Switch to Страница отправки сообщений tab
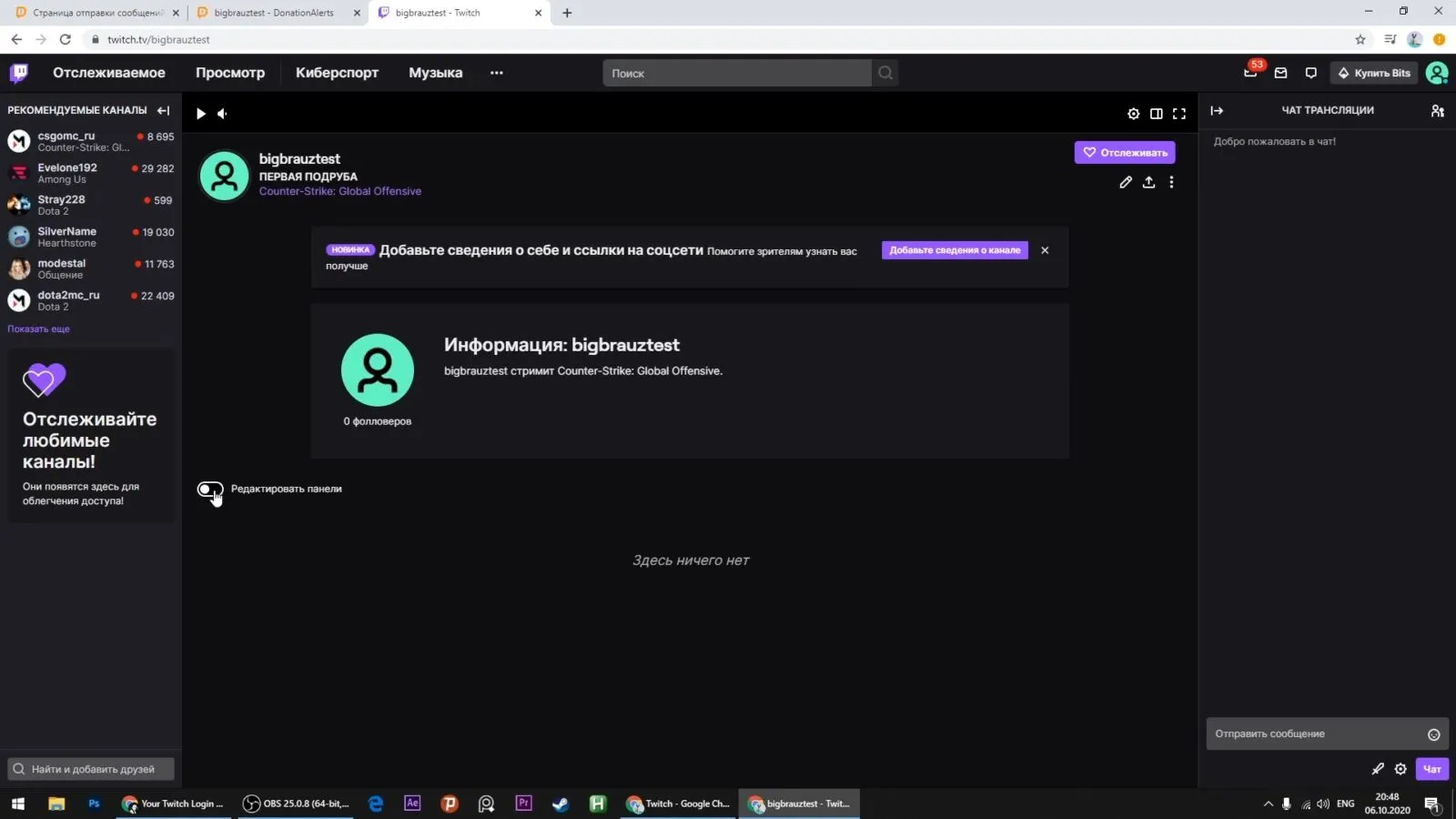Viewport: 1456px width, 819px height. [x=97, y=13]
